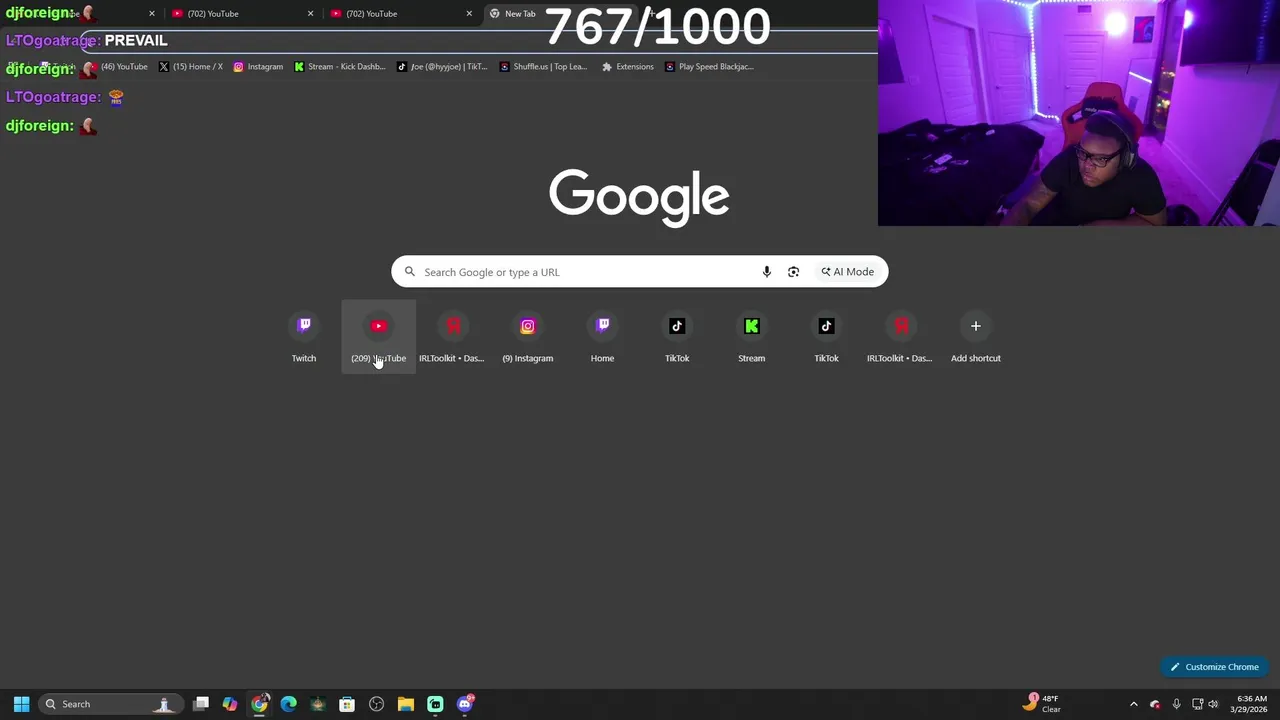
Task: Open Microsoft Edge from the taskbar
Action: (x=288, y=704)
